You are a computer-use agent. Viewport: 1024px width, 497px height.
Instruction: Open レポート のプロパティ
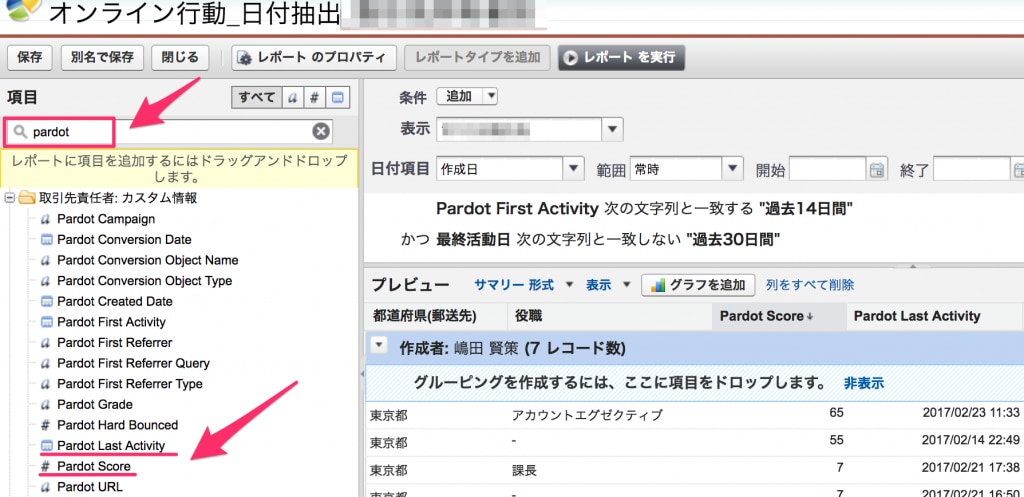click(x=314, y=57)
